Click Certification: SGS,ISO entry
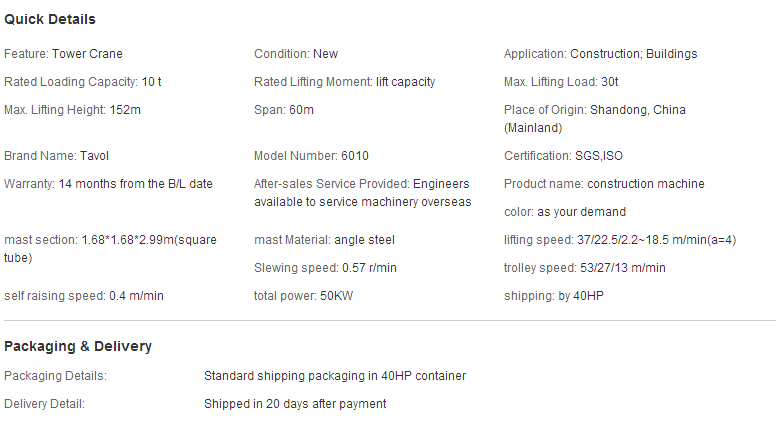The height and width of the screenshot is (425, 781). pyautogui.click(x=563, y=156)
